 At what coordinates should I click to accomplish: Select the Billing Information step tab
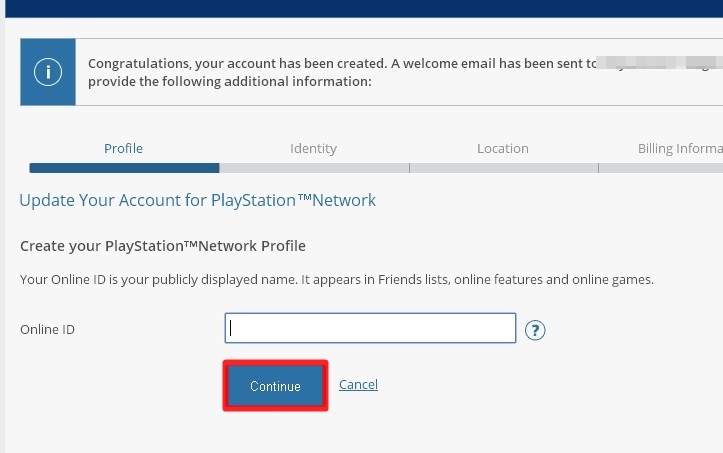click(x=680, y=149)
